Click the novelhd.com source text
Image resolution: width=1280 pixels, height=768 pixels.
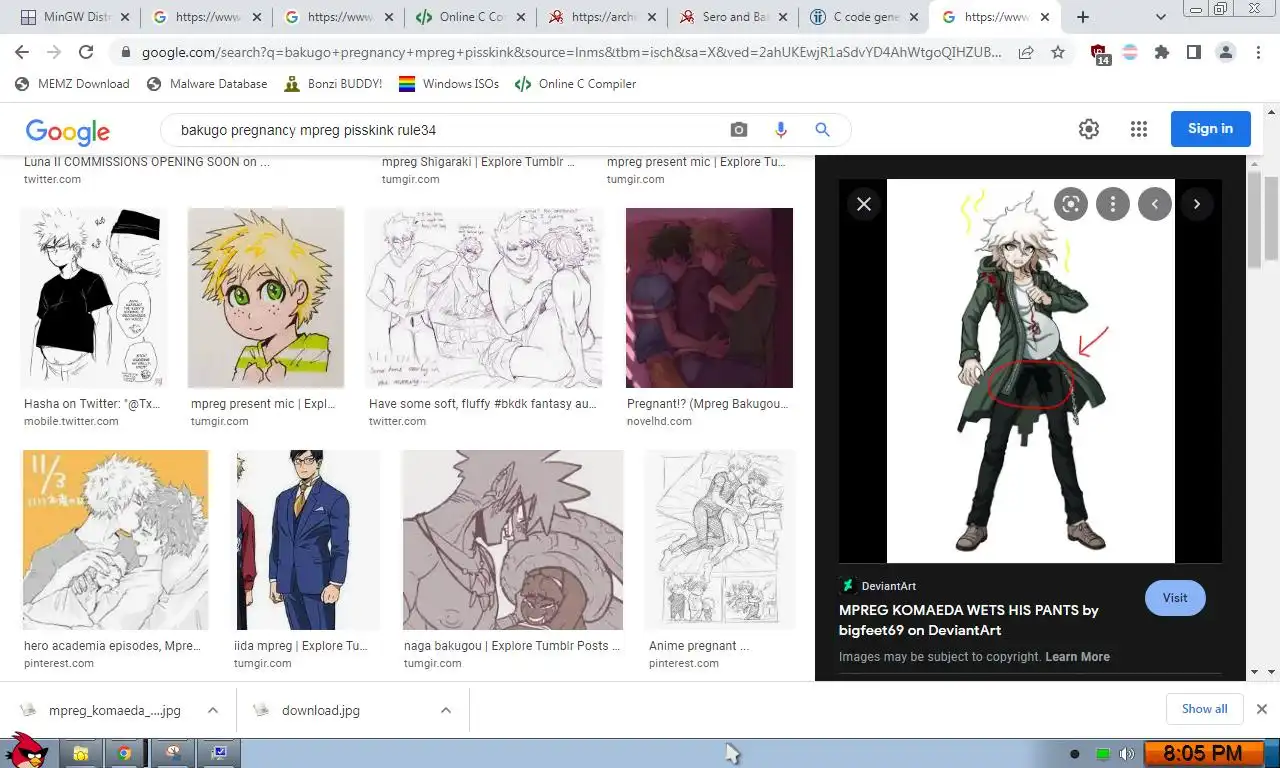pos(659,422)
